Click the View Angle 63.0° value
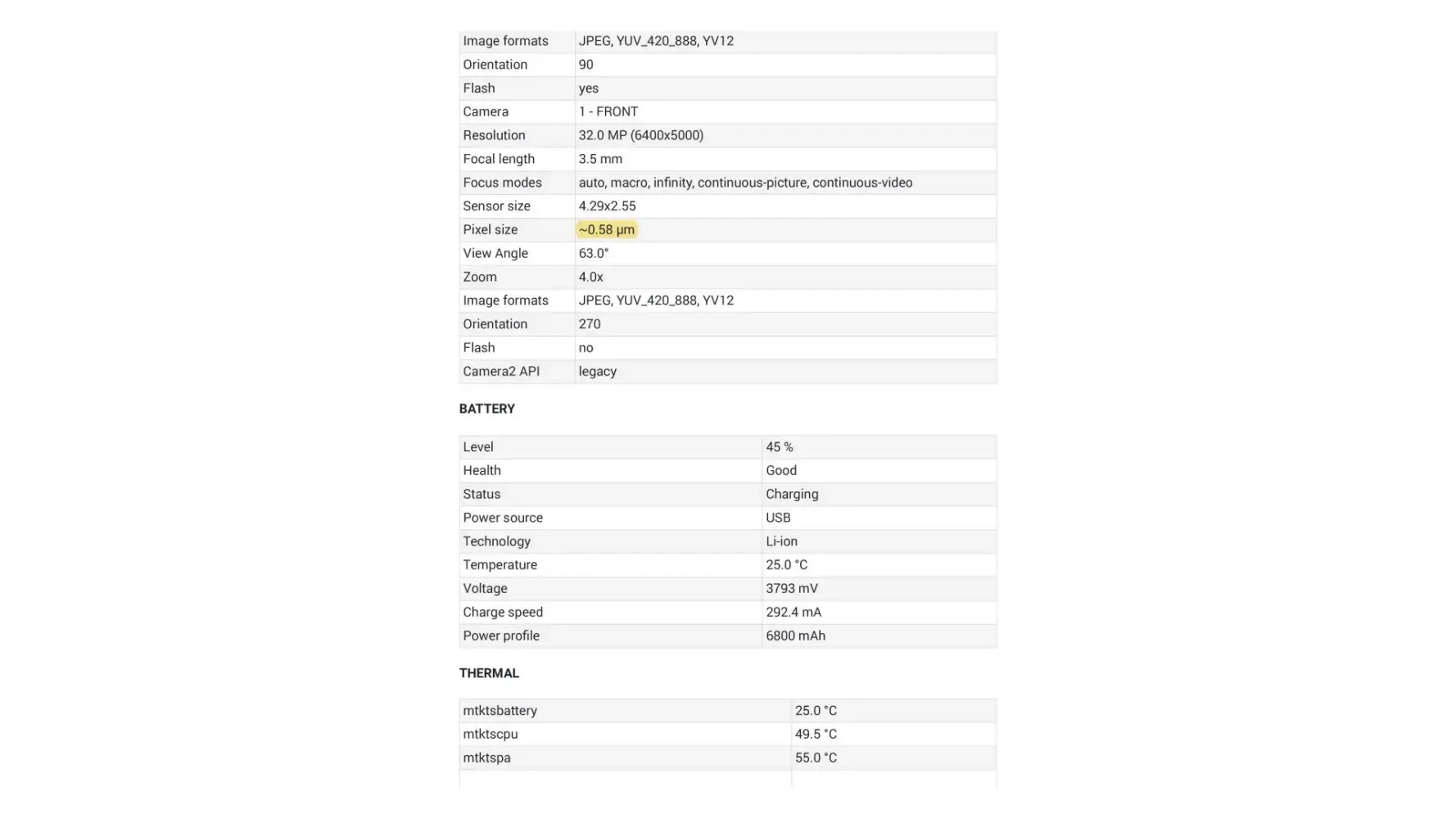Screen dimensions: 1456x819 [593, 254]
